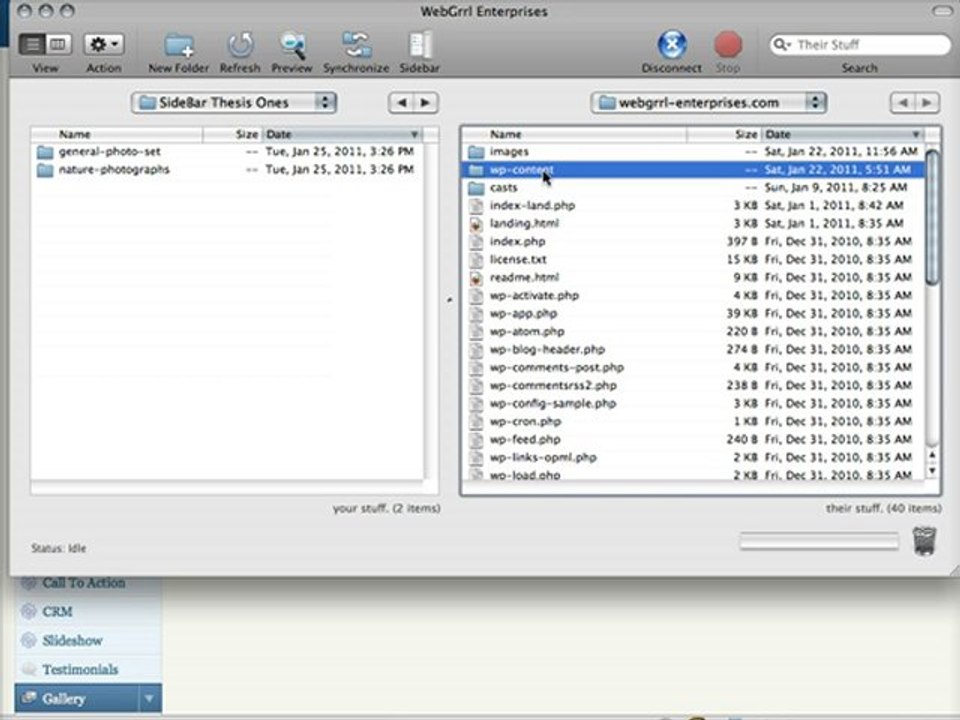The image size is (960, 720).
Task: Click the red Stop button
Action: point(728,45)
